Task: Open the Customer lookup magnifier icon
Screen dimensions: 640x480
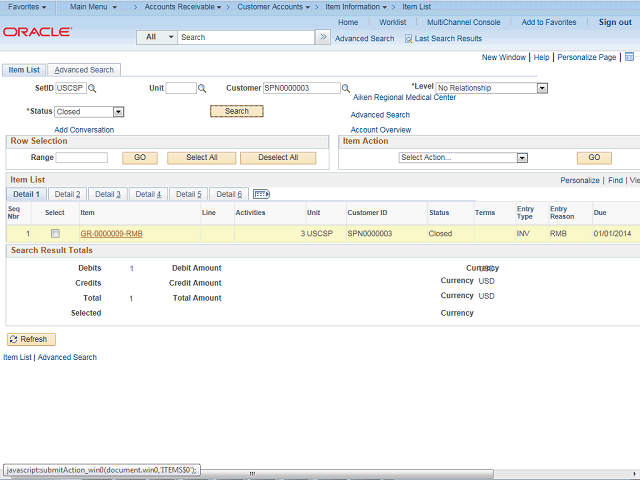Action: [x=346, y=89]
